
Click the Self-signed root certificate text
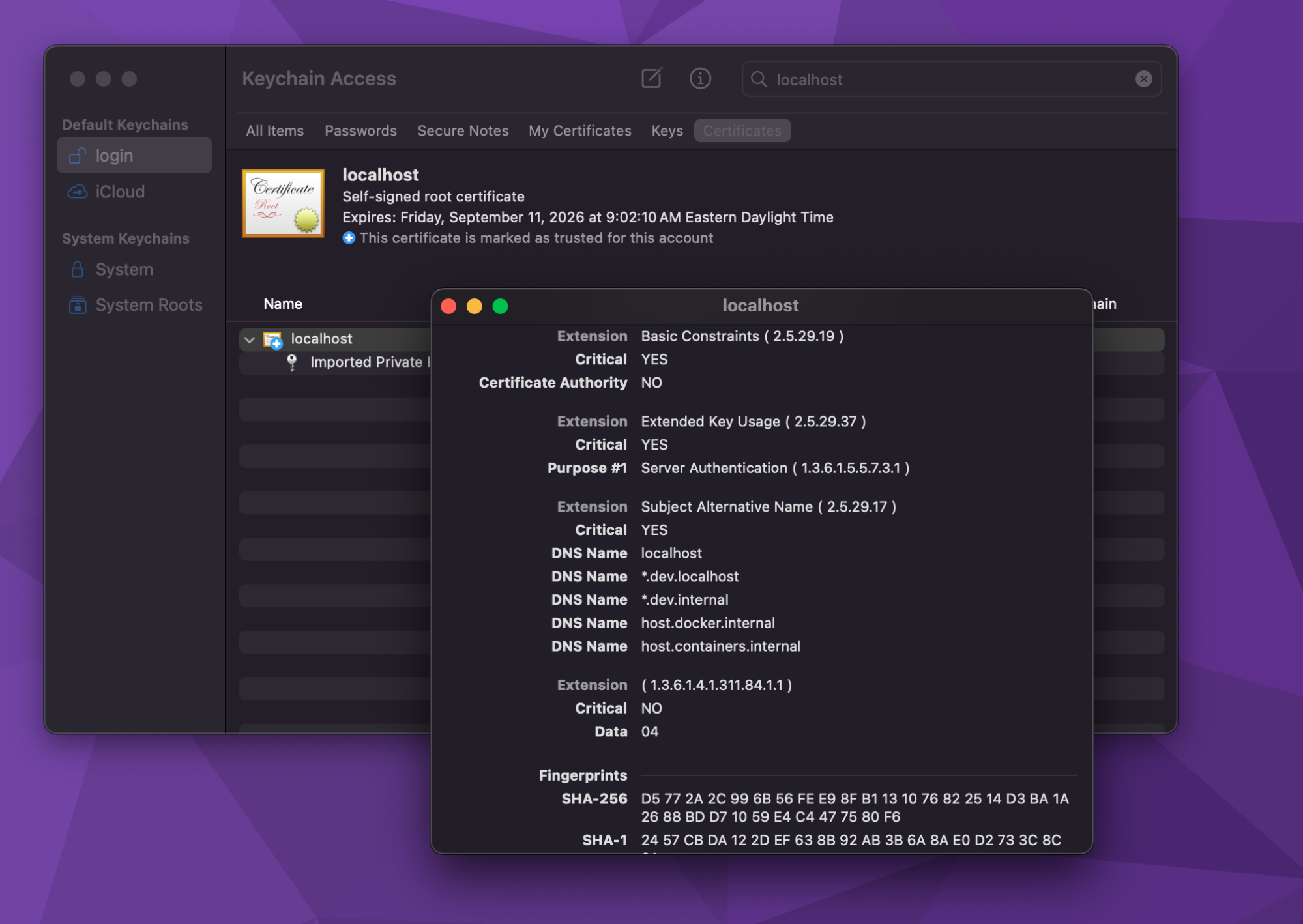[433, 197]
